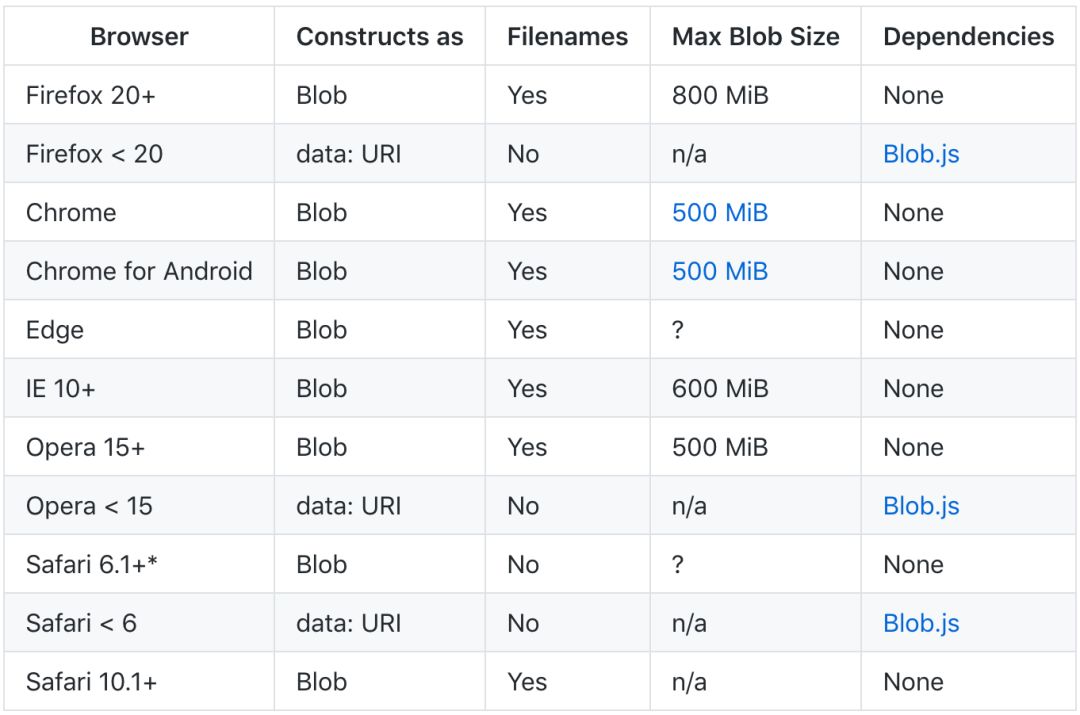Select the Opera 15+ browser cell
This screenshot has width=1080, height=715.
point(86,447)
